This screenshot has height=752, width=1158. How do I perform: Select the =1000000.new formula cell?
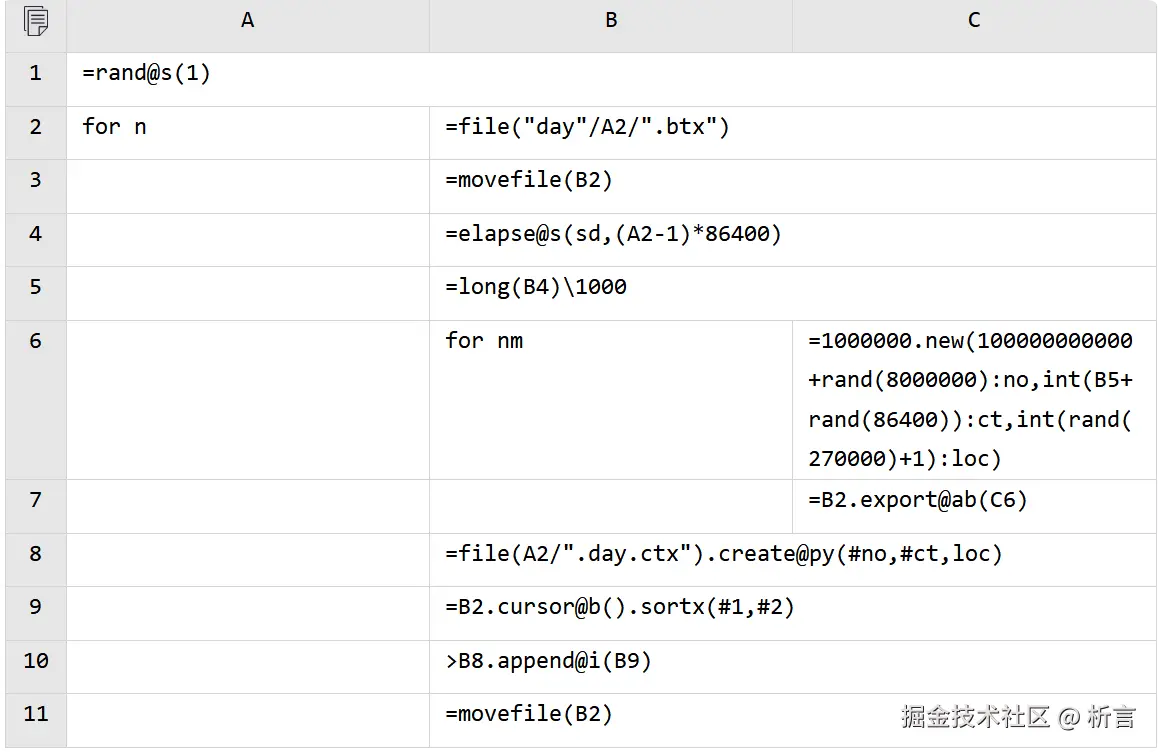pyautogui.click(x=970, y=399)
